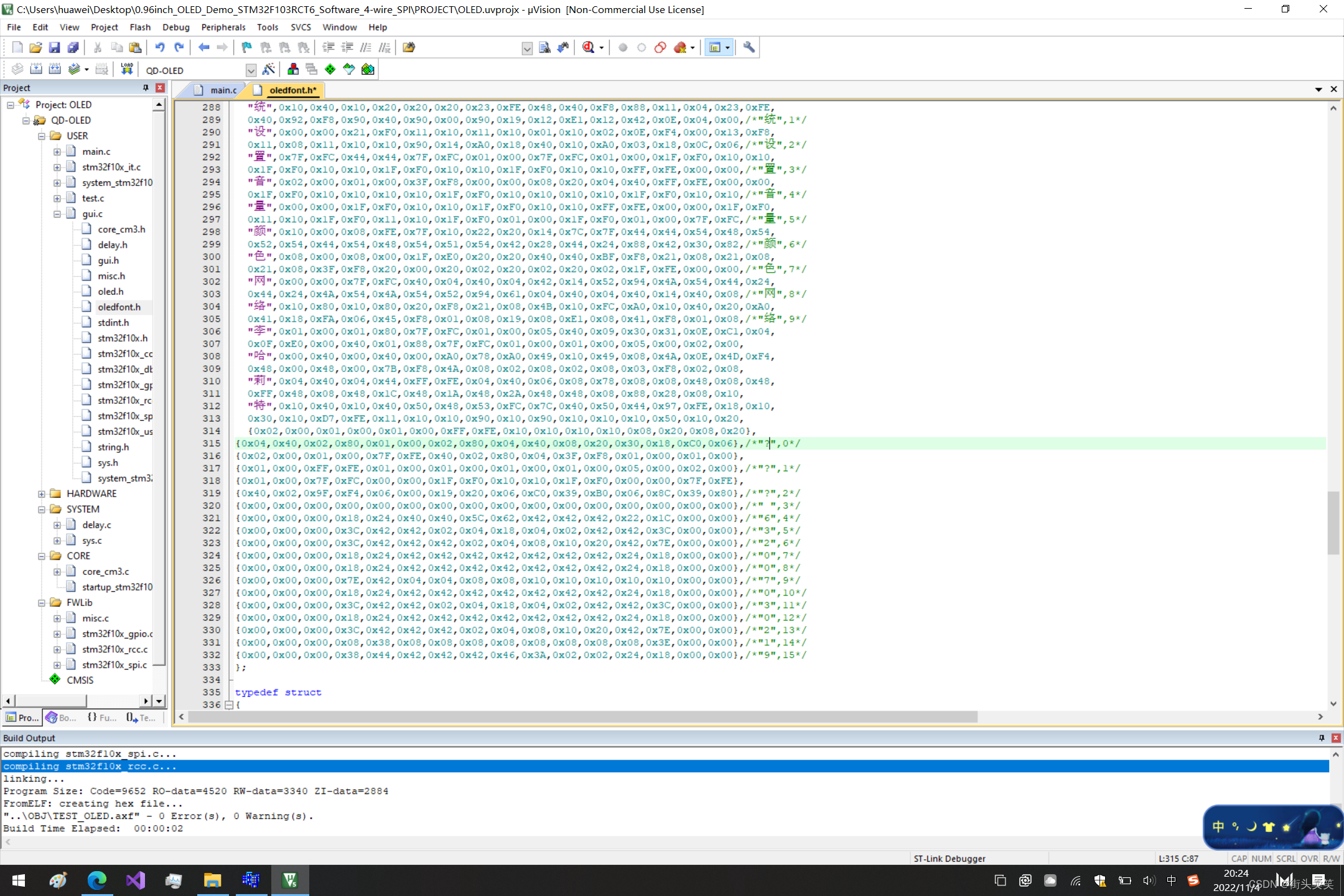
Task: Save the current file via toolbar
Action: 54,47
